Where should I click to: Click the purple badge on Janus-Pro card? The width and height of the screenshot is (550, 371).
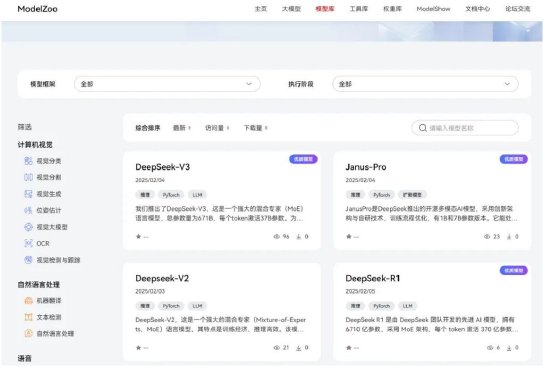514,159
